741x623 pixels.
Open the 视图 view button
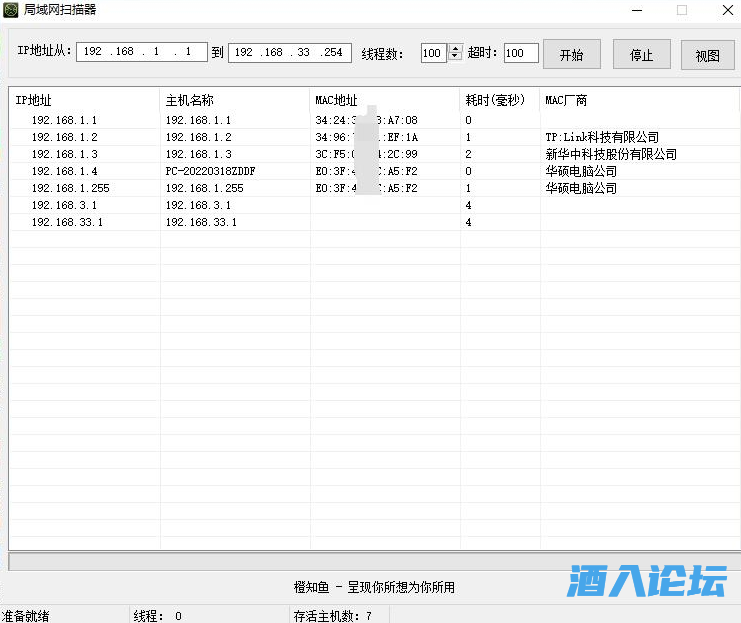coord(707,55)
